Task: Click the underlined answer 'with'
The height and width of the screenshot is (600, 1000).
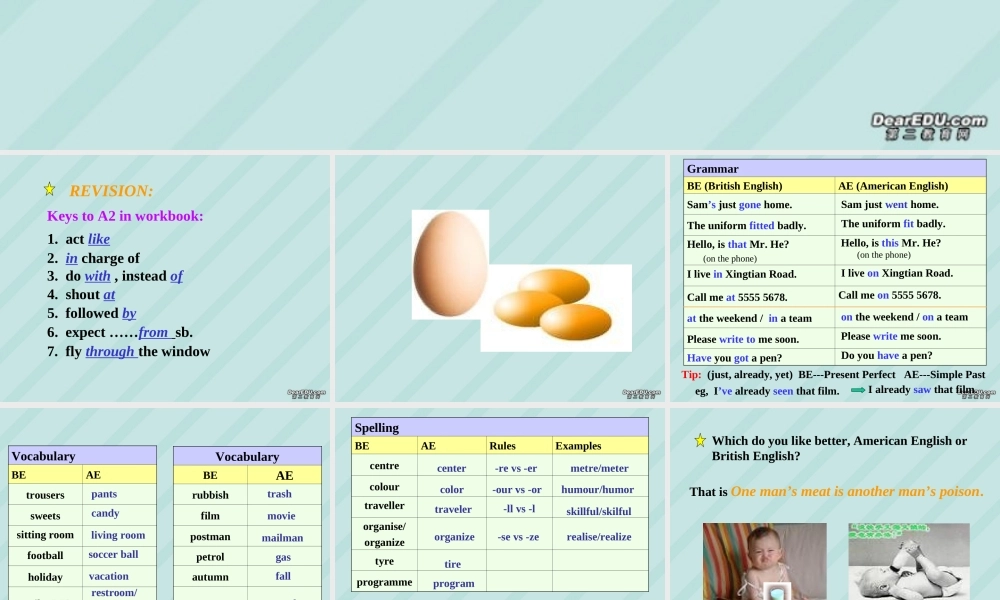Action: click(98, 276)
